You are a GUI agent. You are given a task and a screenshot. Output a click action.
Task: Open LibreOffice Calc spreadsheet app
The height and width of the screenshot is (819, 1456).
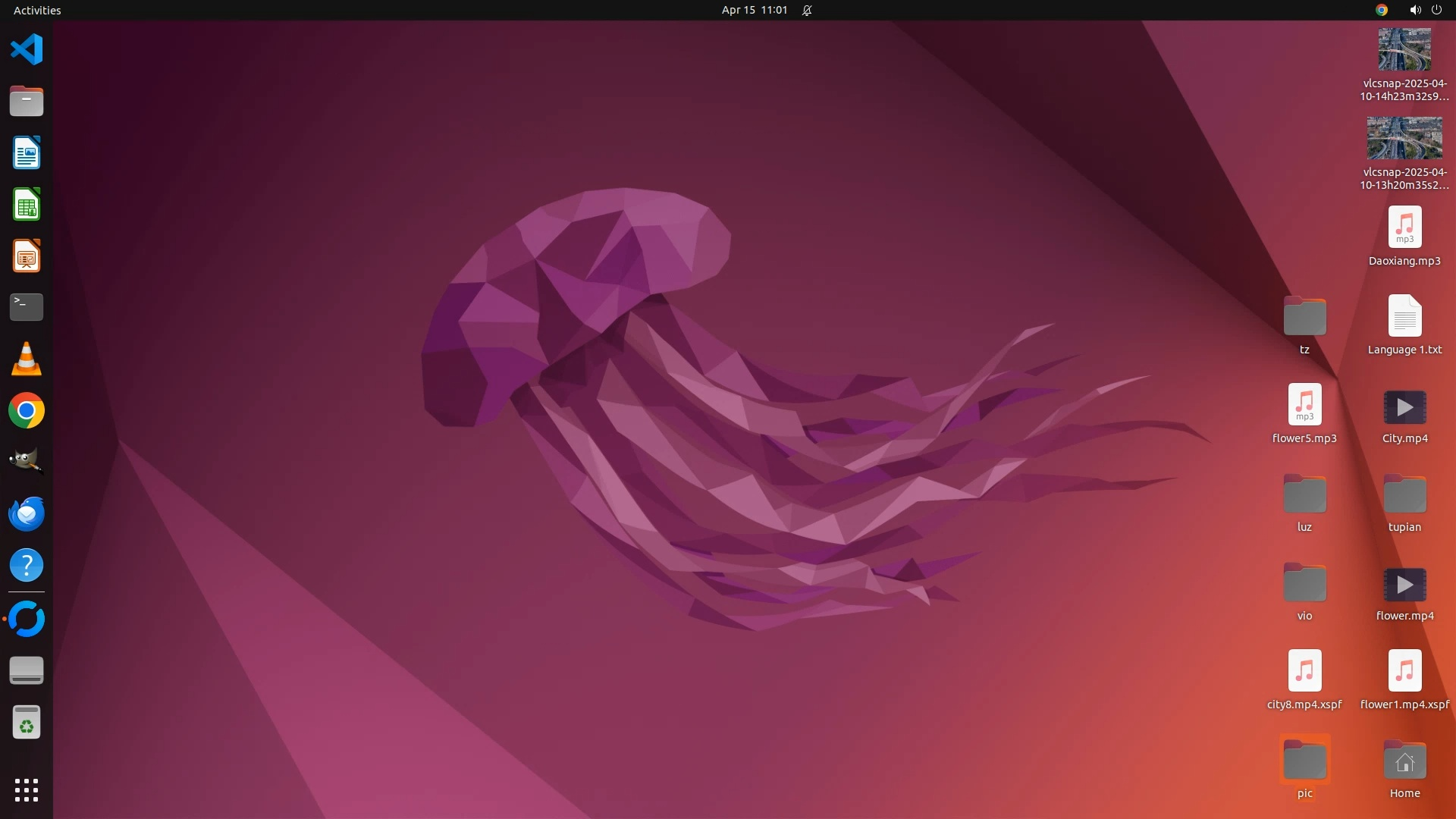tap(27, 205)
